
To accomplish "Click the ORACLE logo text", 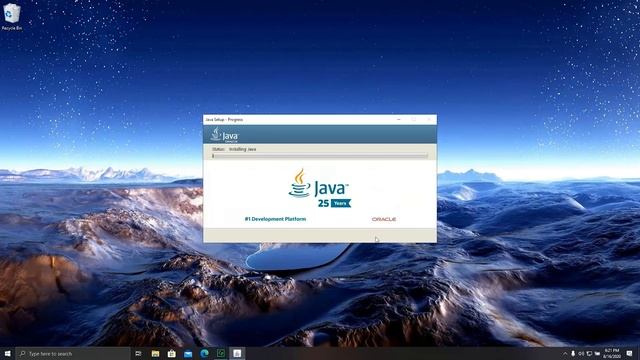I will click(384, 219).
